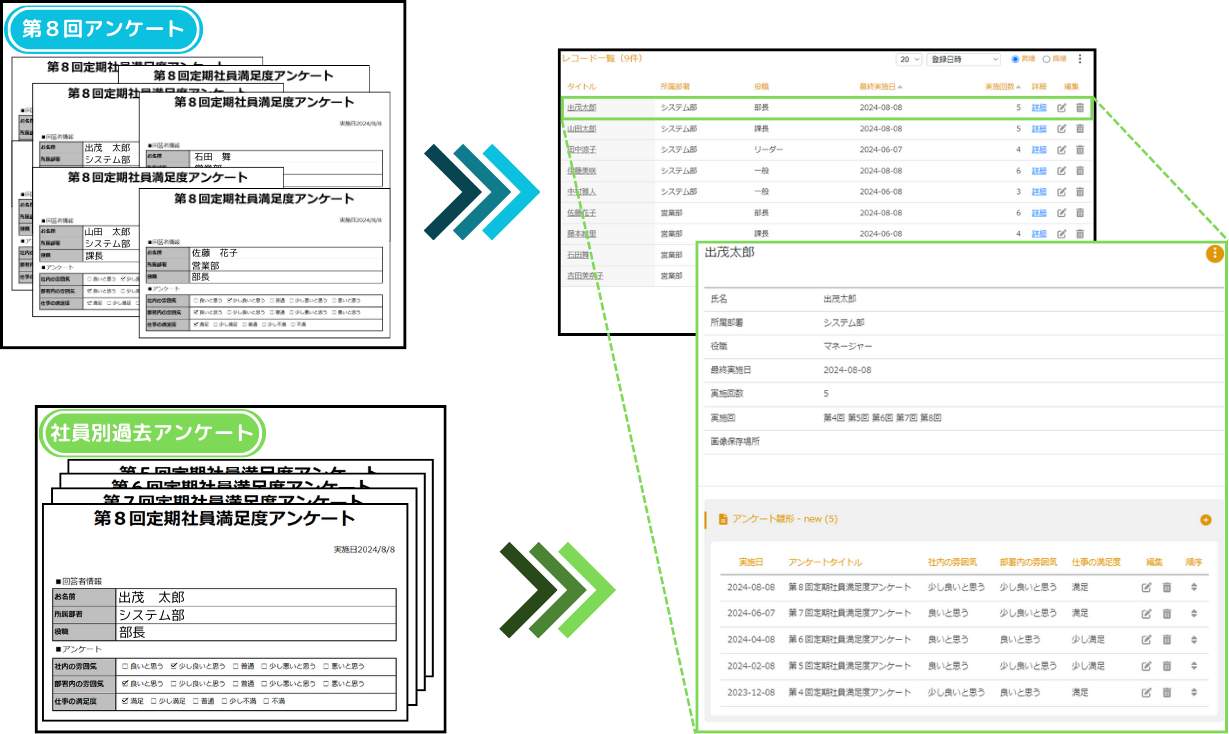Click the orange alert icon on 出茂太郎 detail panel
Image resolution: width=1229 pixels, height=734 pixels.
pos(1216,254)
